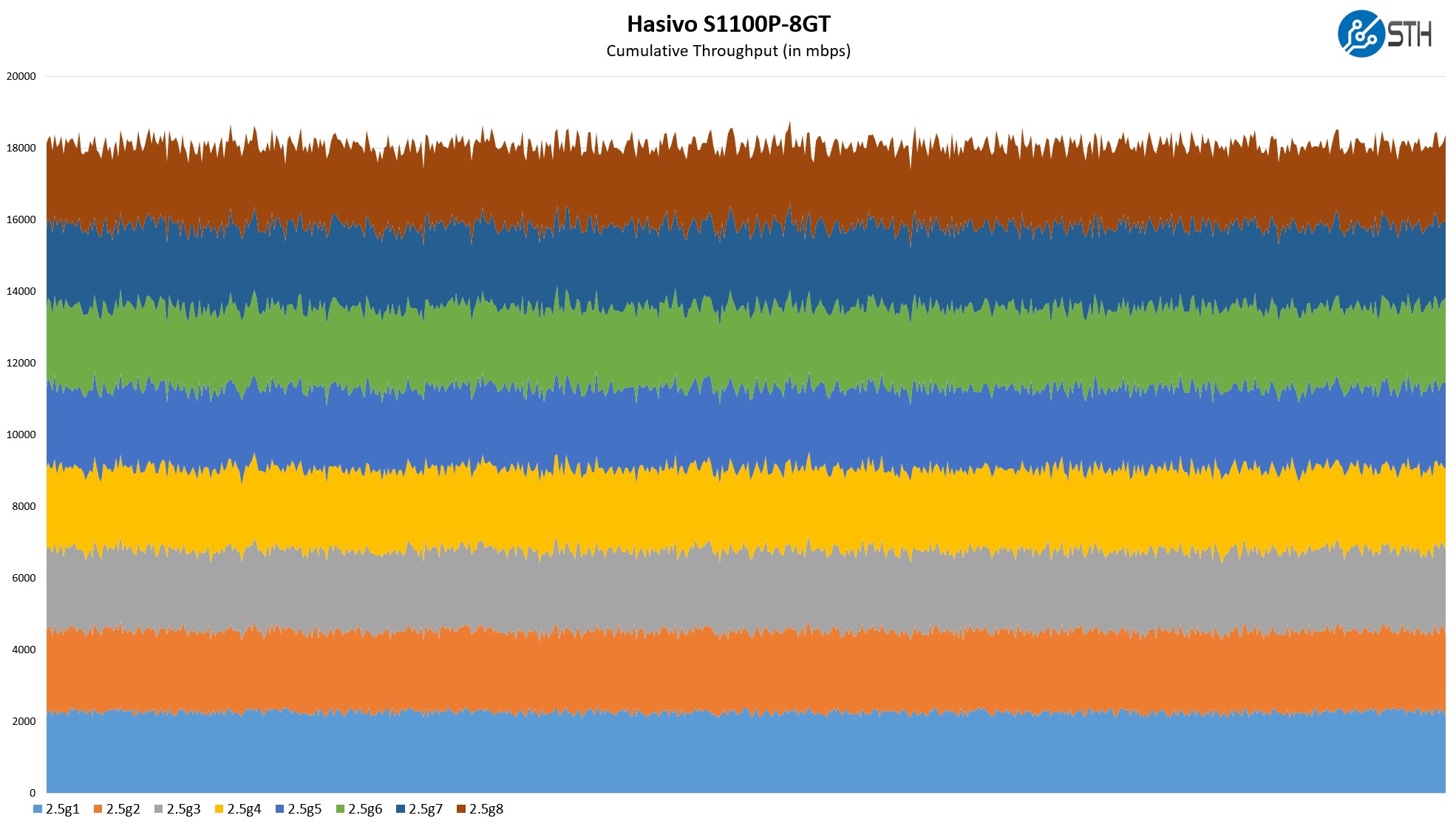Click the Hasivo S1100P-8GT chart title
Viewport: 1456px width, 835px height.
[x=728, y=24]
